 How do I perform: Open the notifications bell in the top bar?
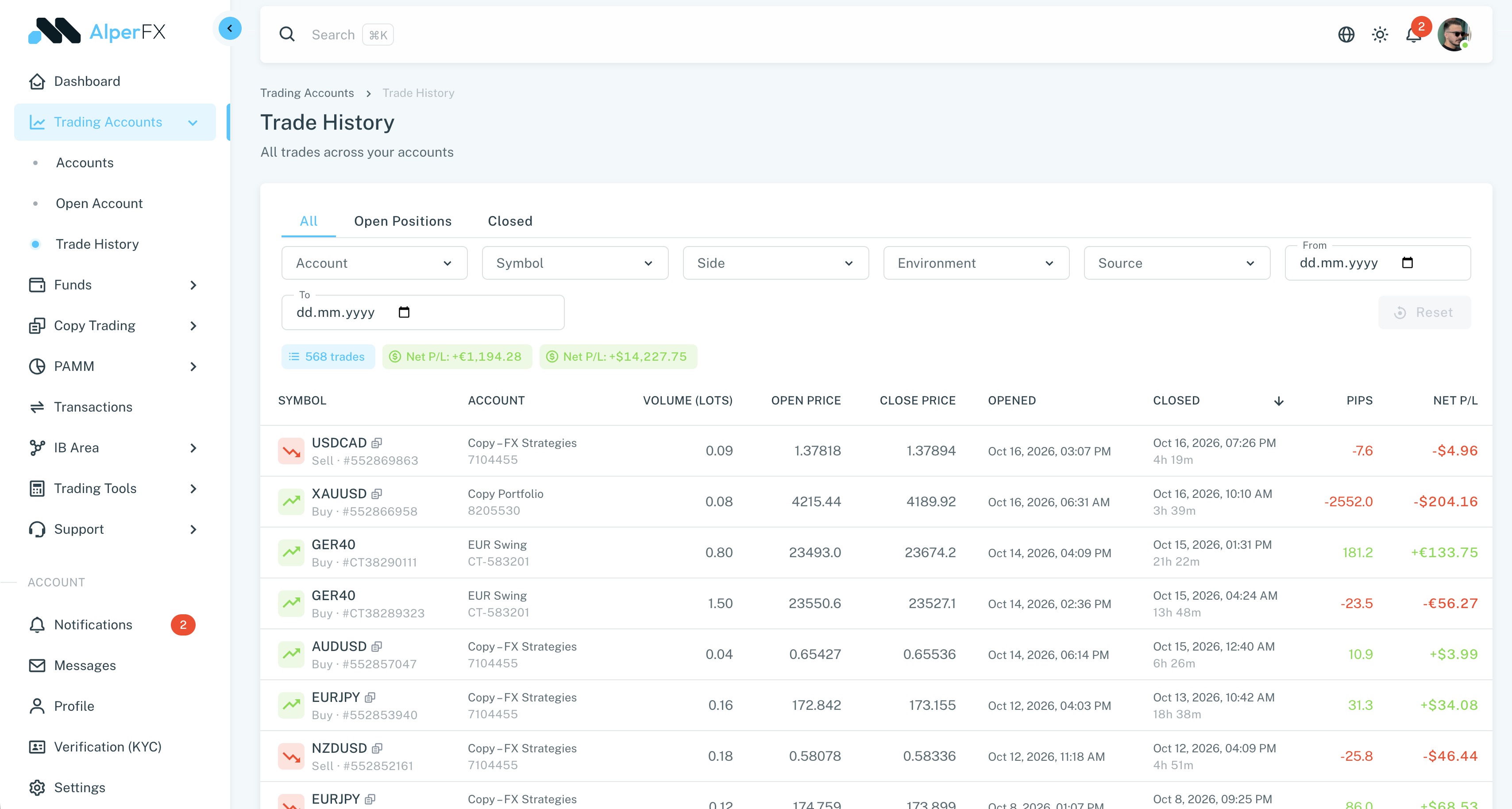tap(1413, 35)
